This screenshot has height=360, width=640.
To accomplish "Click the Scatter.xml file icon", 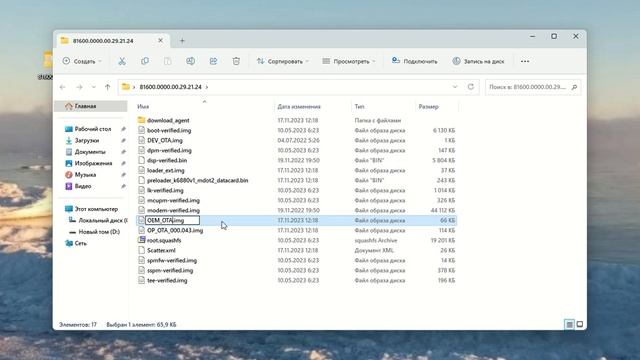I will (141, 250).
